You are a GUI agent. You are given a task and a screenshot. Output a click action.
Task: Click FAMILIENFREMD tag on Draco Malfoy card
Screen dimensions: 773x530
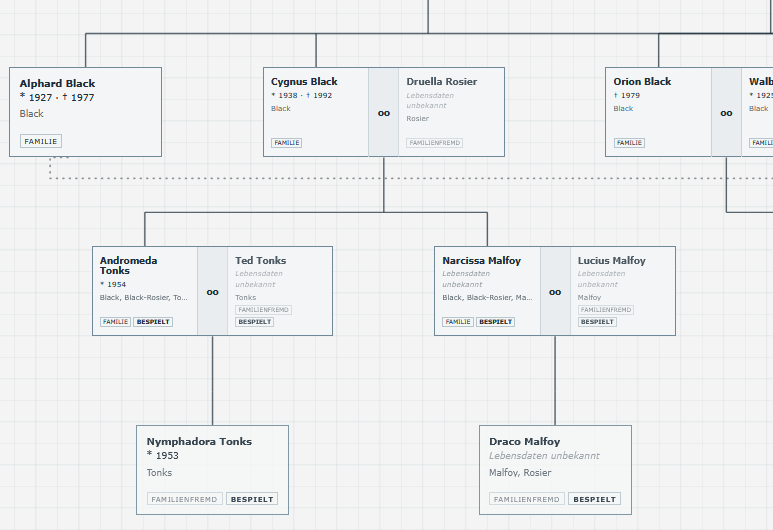click(x=527, y=499)
